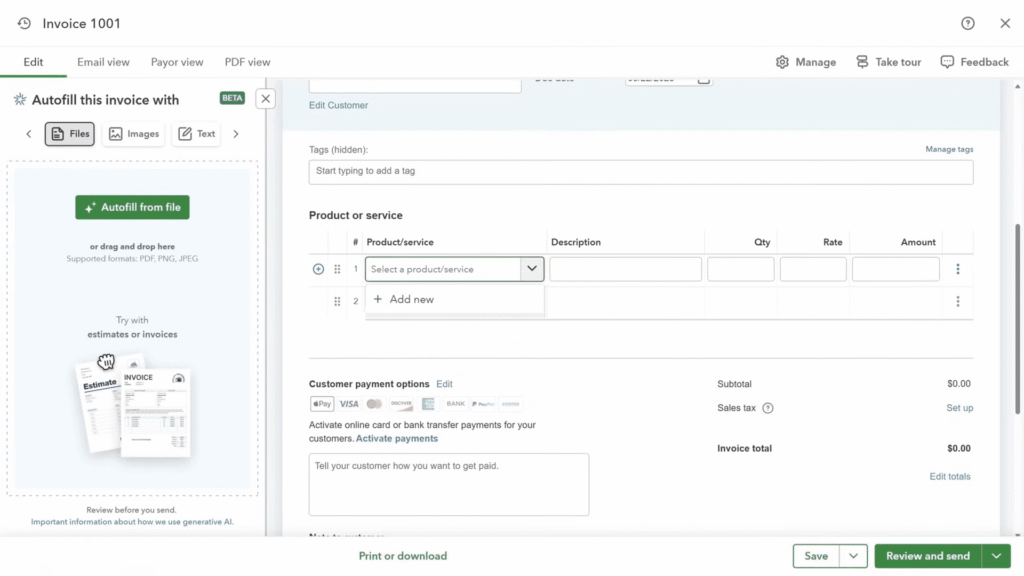The image size is (1024, 576).
Task: Expand the product/service dropdown arrow
Action: click(x=532, y=269)
